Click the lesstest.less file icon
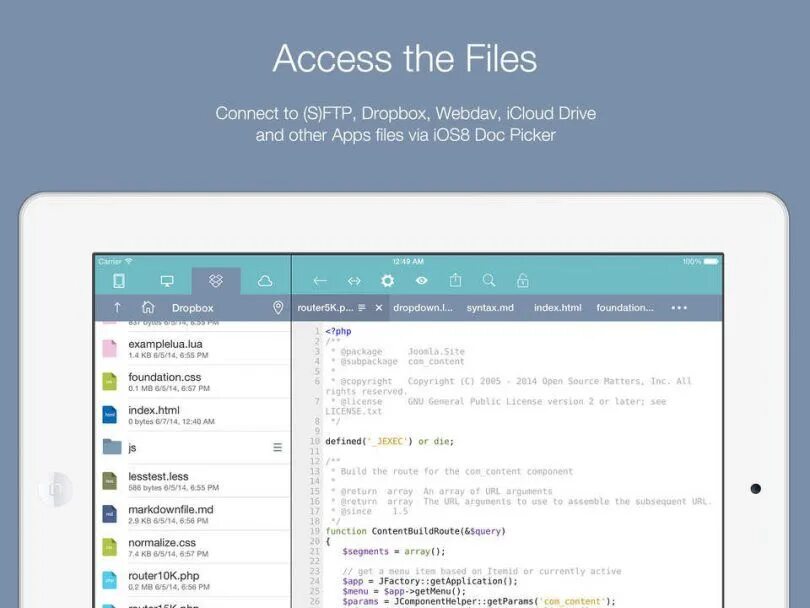 [x=110, y=480]
